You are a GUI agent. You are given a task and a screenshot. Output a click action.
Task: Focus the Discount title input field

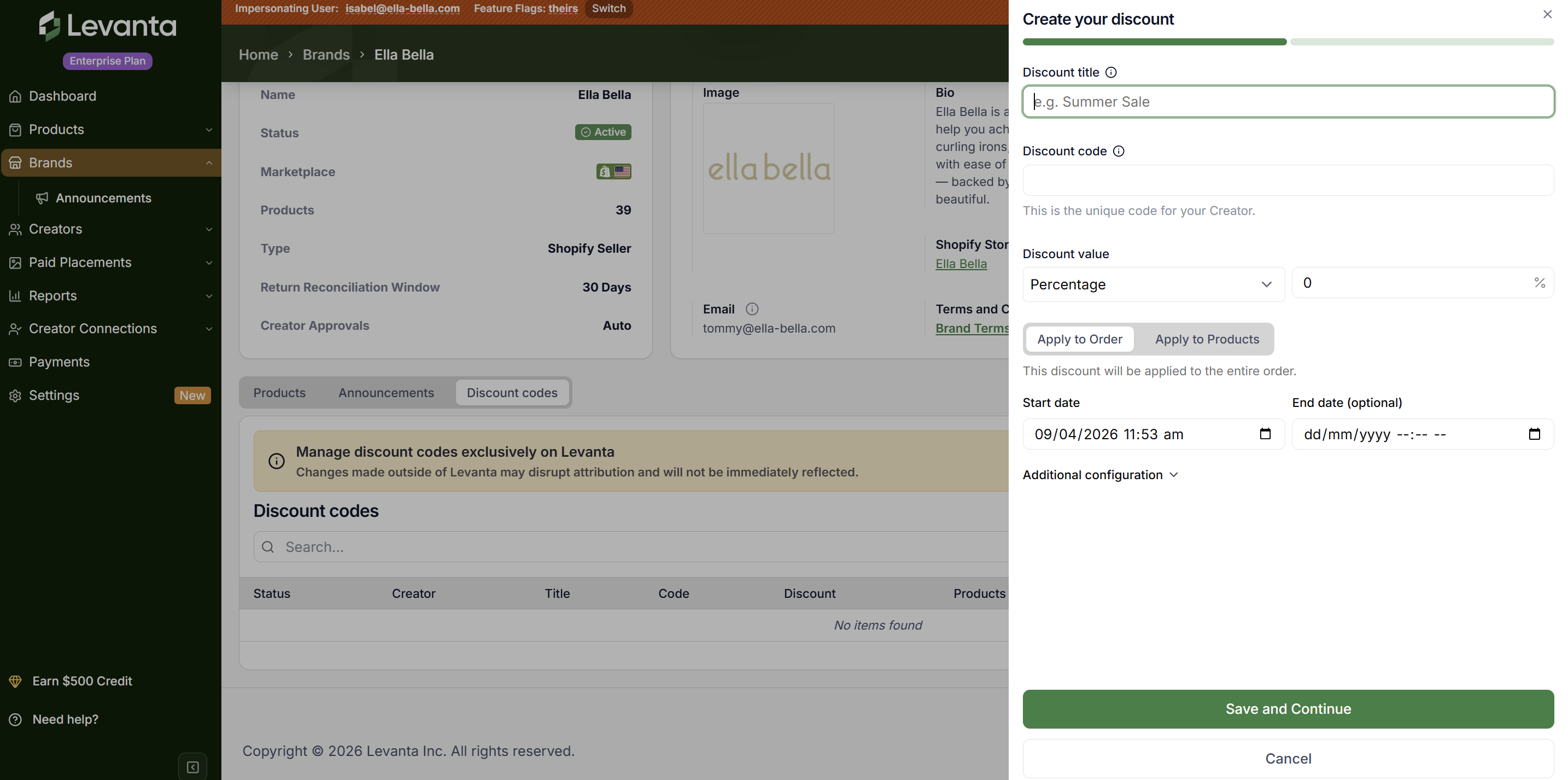coord(1288,102)
